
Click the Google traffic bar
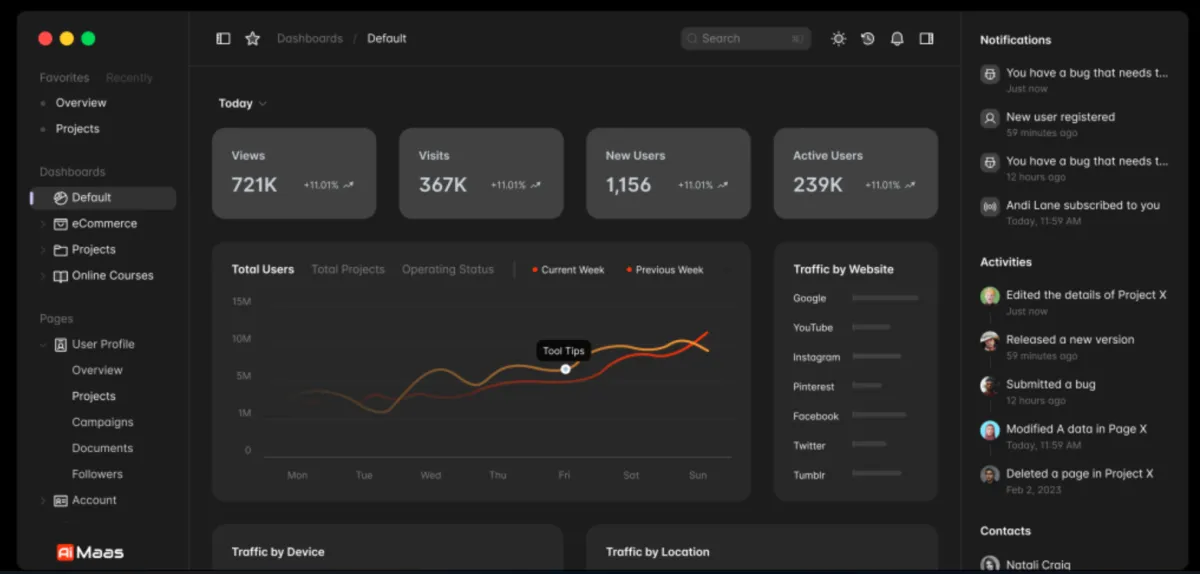click(885, 298)
